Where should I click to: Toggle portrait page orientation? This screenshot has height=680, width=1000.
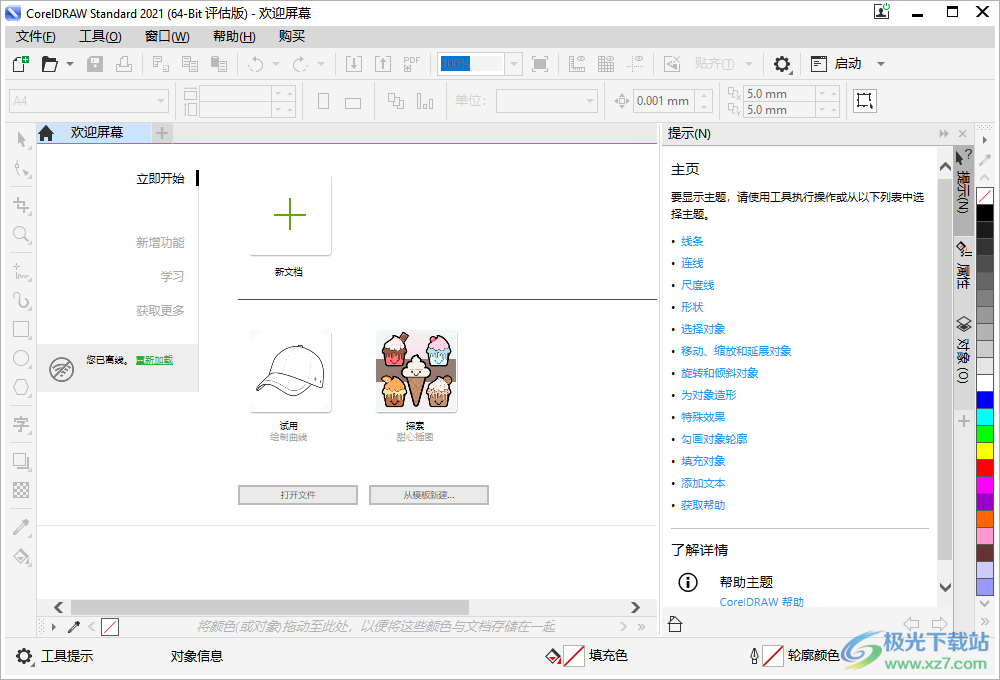(x=323, y=101)
